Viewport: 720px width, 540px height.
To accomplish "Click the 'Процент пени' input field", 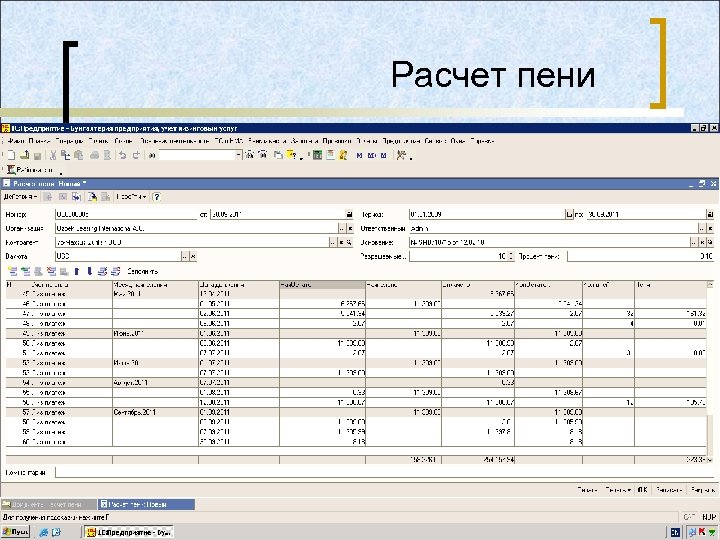I will tap(641, 256).
